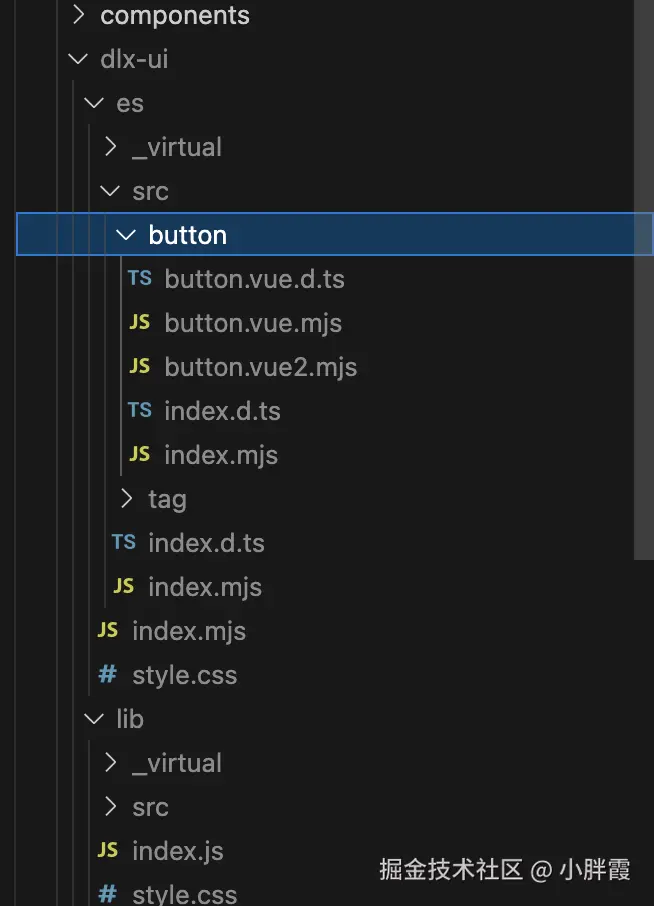Expand the tag folder

(x=126, y=499)
